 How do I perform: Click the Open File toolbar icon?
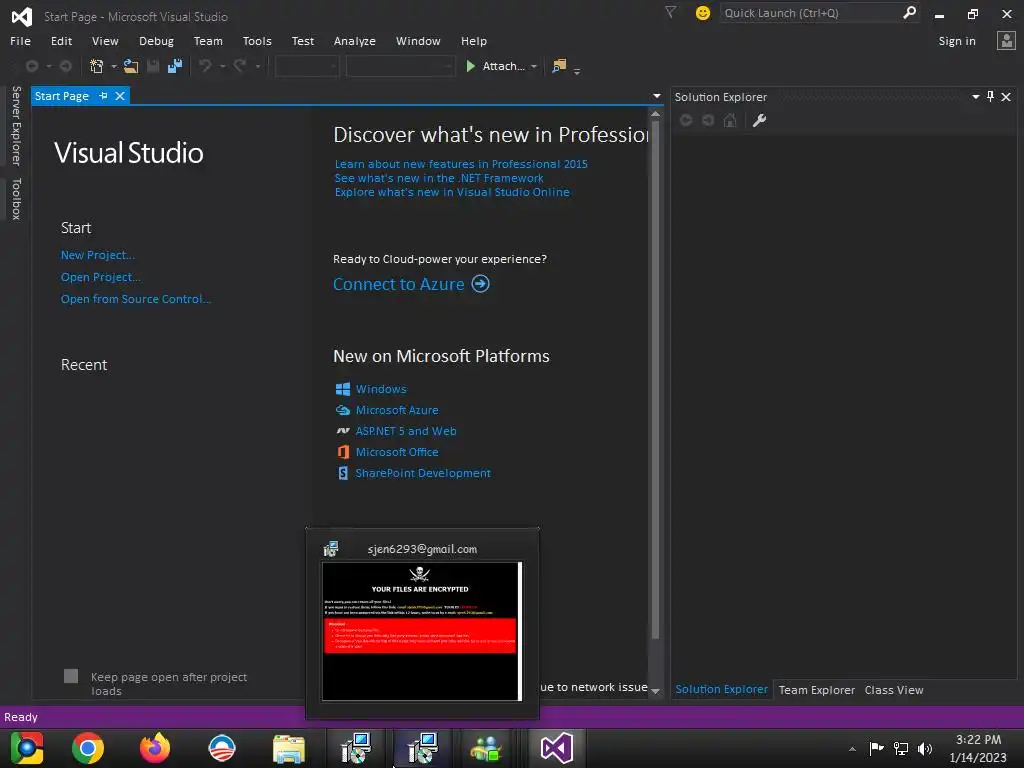coord(131,66)
